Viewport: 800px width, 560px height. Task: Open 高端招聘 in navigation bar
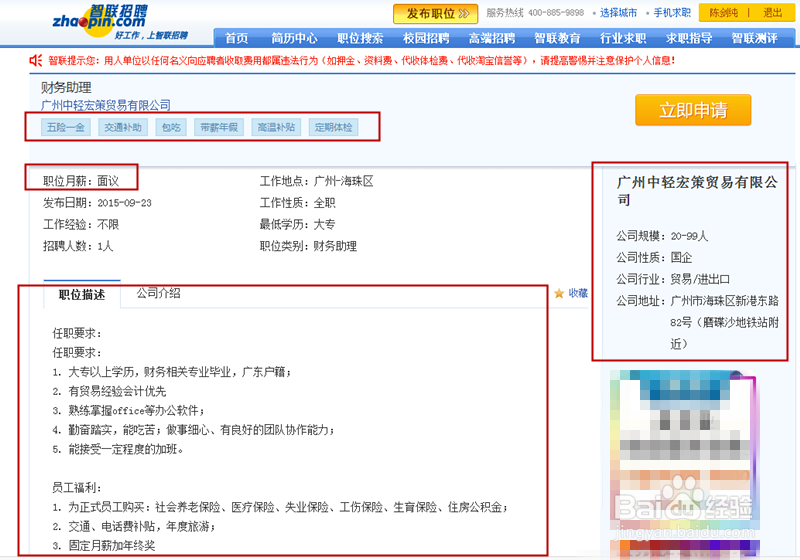click(492, 38)
